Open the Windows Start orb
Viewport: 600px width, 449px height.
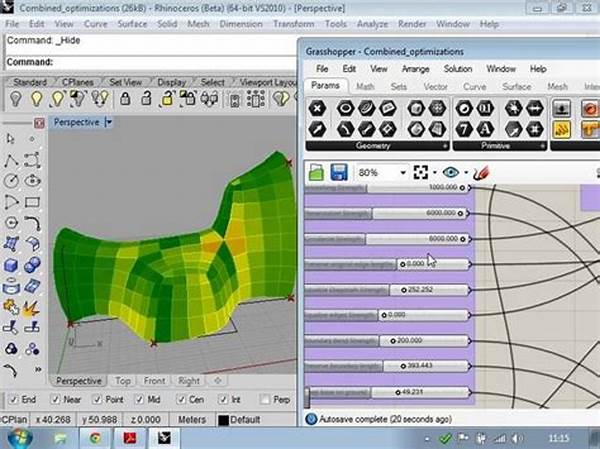19,438
